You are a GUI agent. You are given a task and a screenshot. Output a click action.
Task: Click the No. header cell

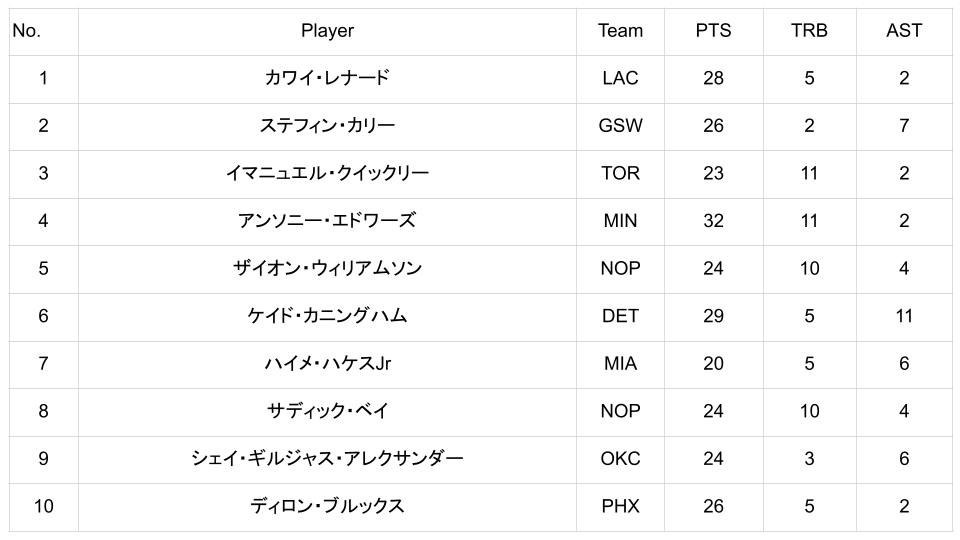[x=27, y=31]
